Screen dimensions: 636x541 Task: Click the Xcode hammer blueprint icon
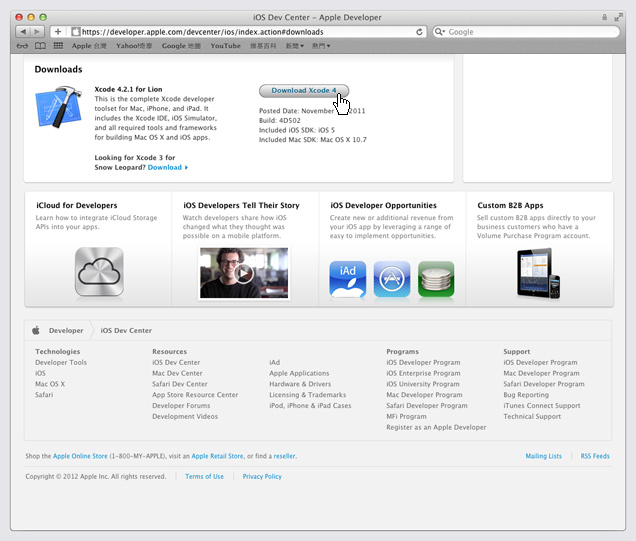[x=59, y=107]
